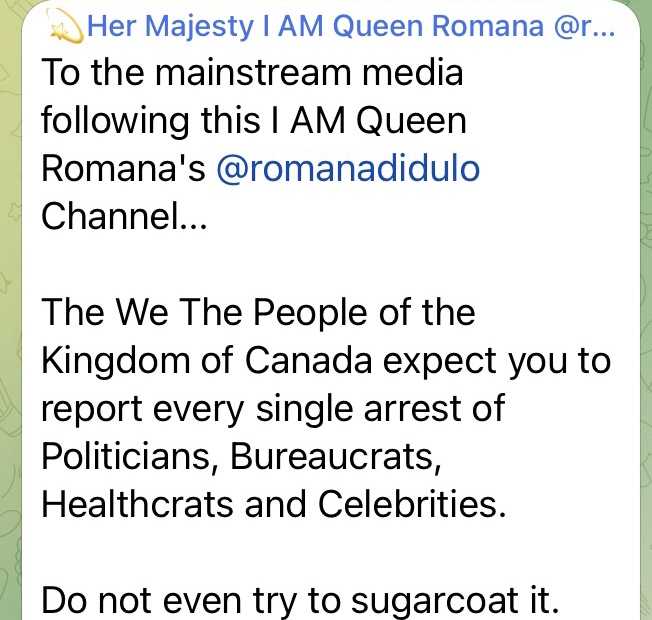Click the word 'Bureaucrats,' in message
Viewport: 652px width, 620px height.
coord(336,456)
